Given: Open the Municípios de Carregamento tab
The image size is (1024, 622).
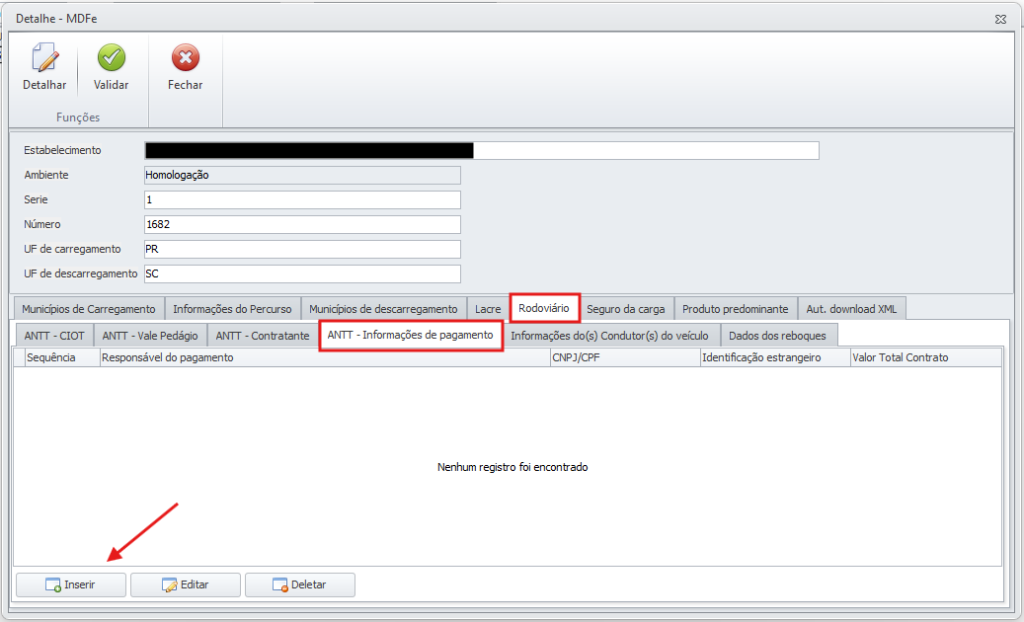Looking at the screenshot, I should pos(89,309).
